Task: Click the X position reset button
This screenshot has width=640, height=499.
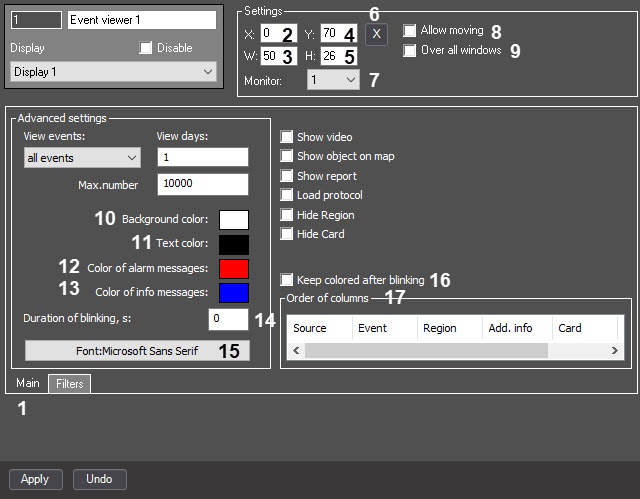Action: tap(375, 34)
